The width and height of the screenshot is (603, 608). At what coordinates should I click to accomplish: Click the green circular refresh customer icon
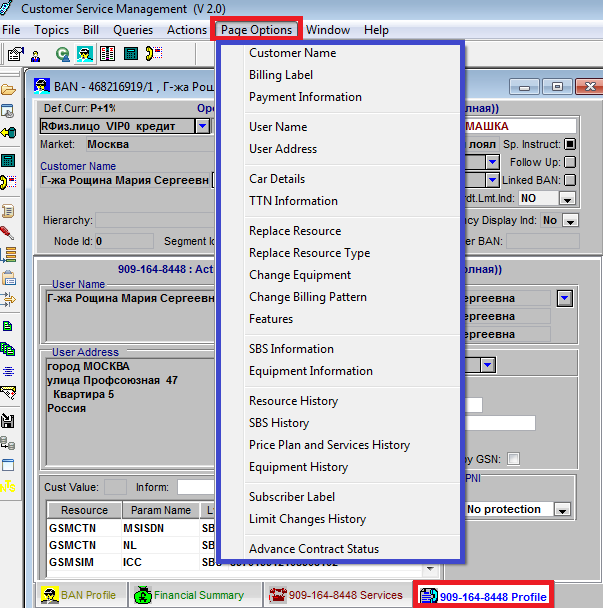[x=62, y=54]
